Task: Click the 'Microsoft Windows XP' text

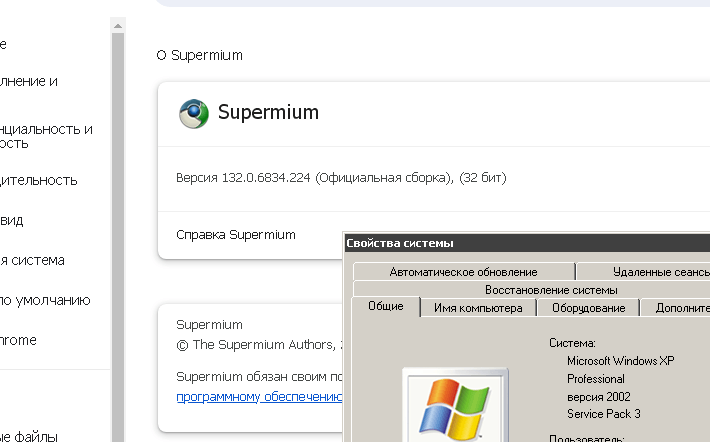Action: (620, 361)
